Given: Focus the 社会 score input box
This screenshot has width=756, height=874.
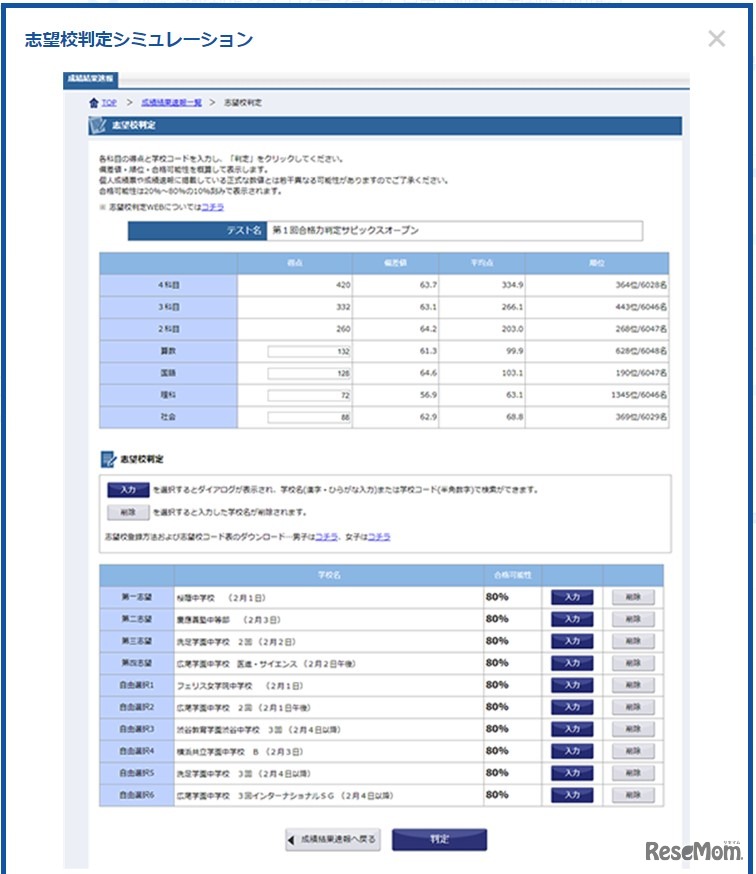Looking at the screenshot, I should [308, 418].
